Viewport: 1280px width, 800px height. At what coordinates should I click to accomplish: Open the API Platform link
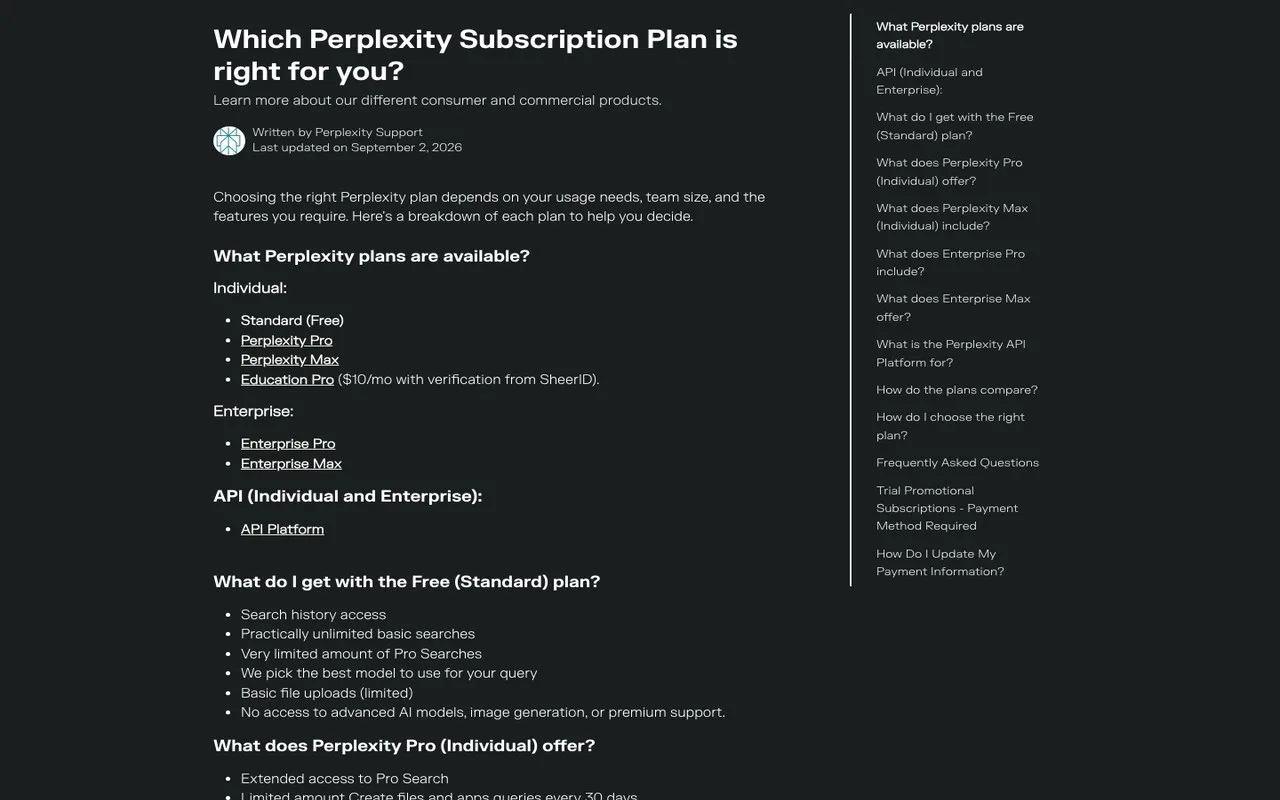coord(282,529)
